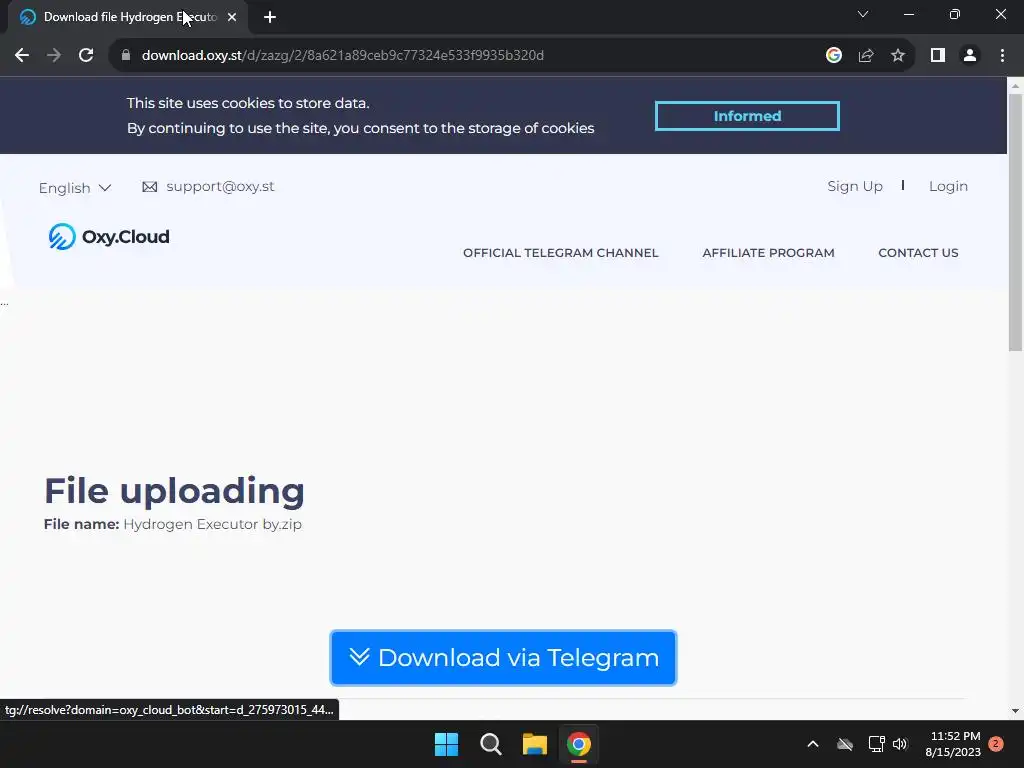Open File Explorer from taskbar
This screenshot has width=1024, height=768.
tap(534, 744)
